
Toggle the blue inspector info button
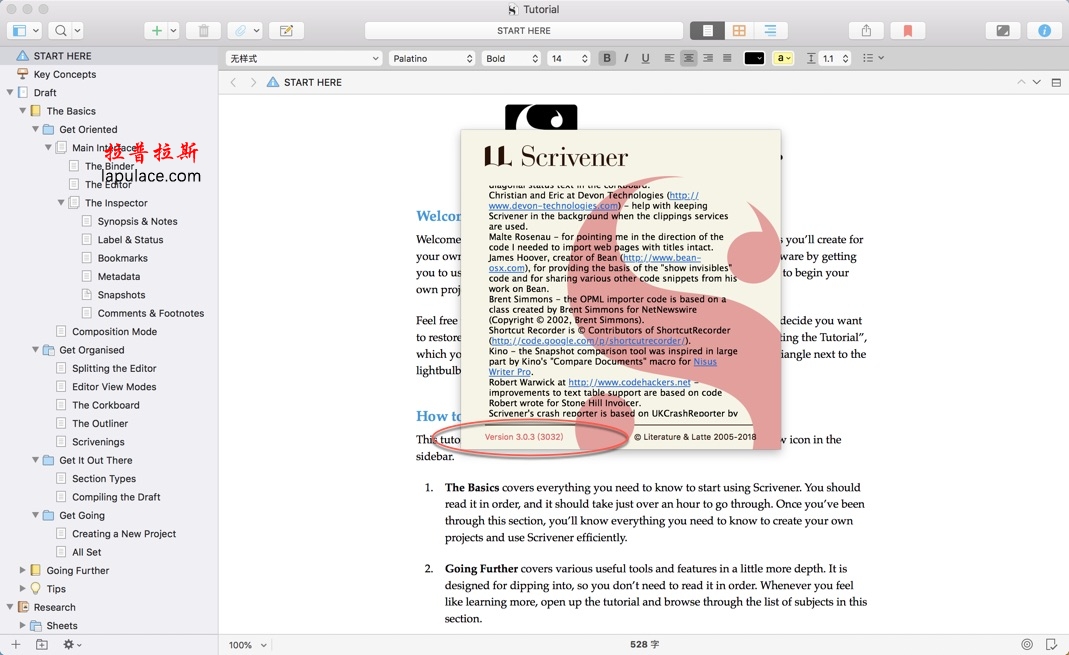[1044, 31]
